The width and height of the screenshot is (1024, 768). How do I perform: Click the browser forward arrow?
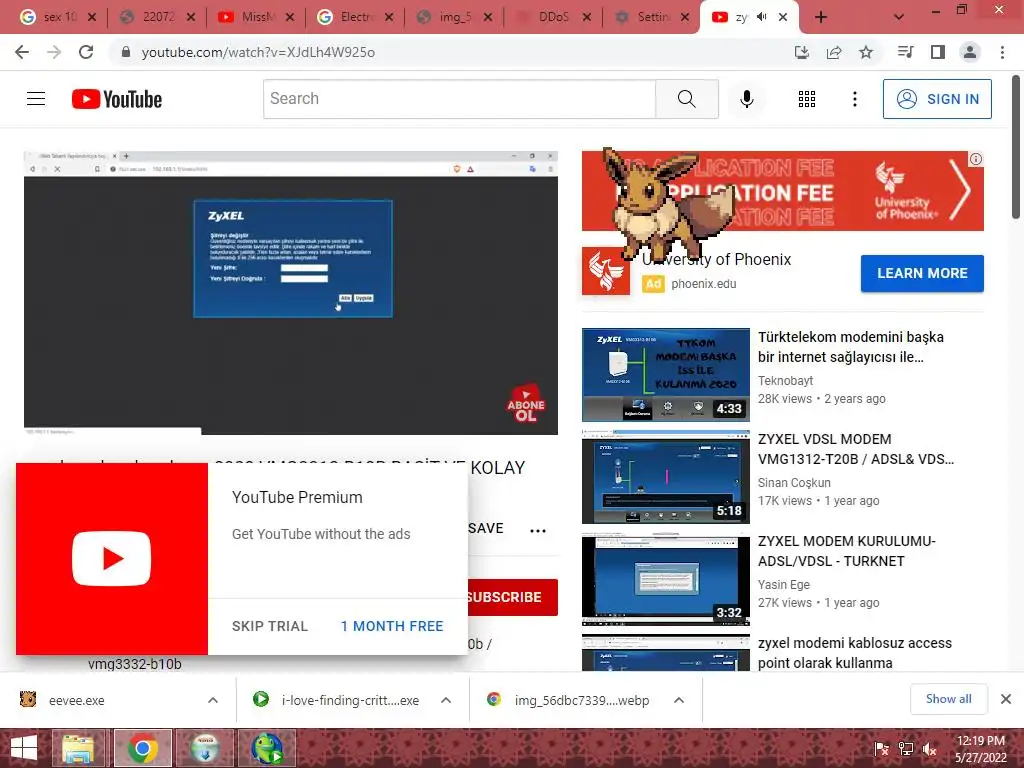click(x=54, y=52)
